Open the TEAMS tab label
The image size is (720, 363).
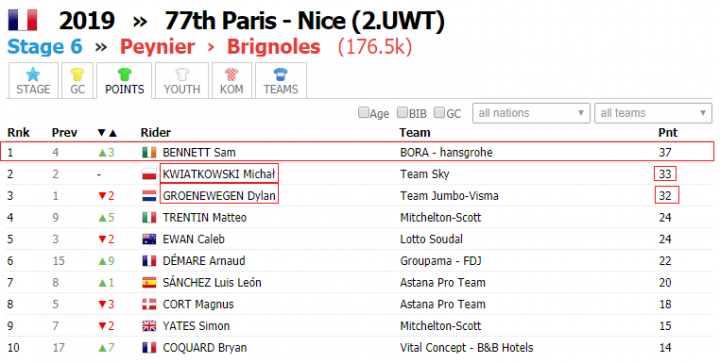point(281,89)
